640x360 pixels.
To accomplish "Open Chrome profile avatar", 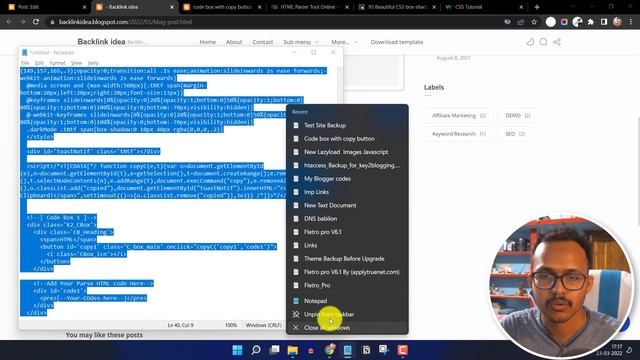I will [x=617, y=22].
